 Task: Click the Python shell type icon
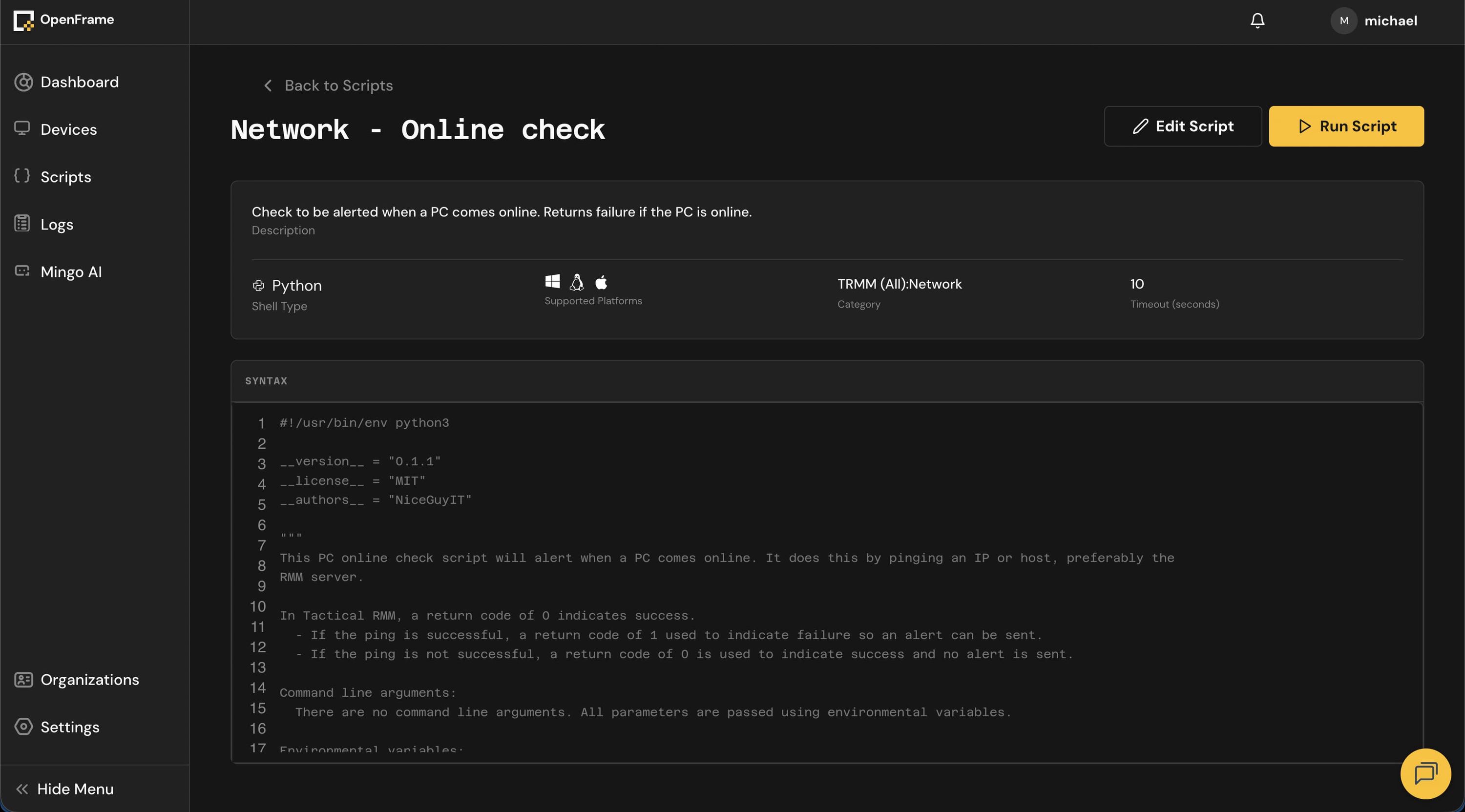(258, 286)
